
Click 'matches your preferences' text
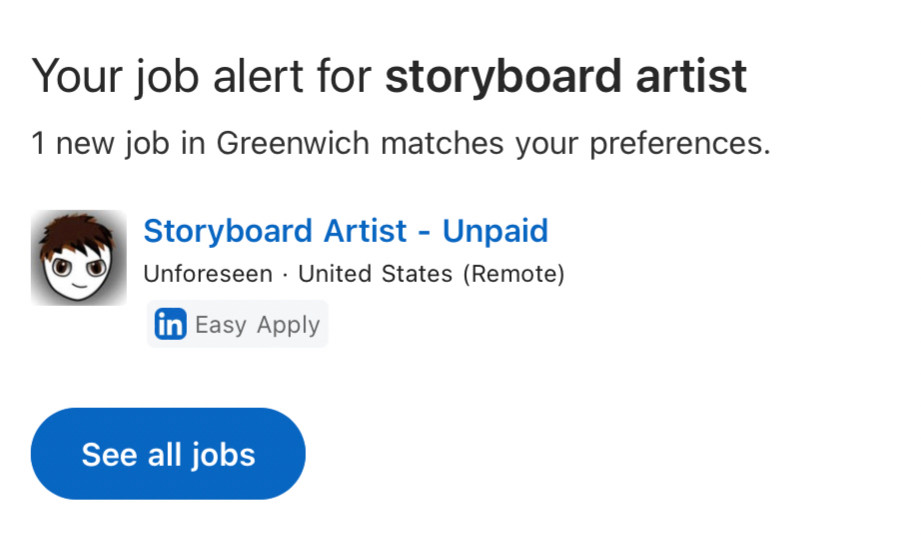576,143
